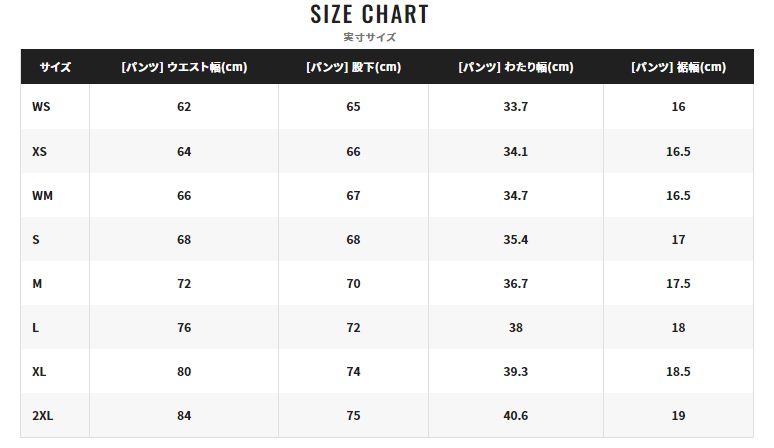This screenshot has height=448, width=774.
Task: Click thigh width value 33.7
Action: pyautogui.click(x=516, y=107)
